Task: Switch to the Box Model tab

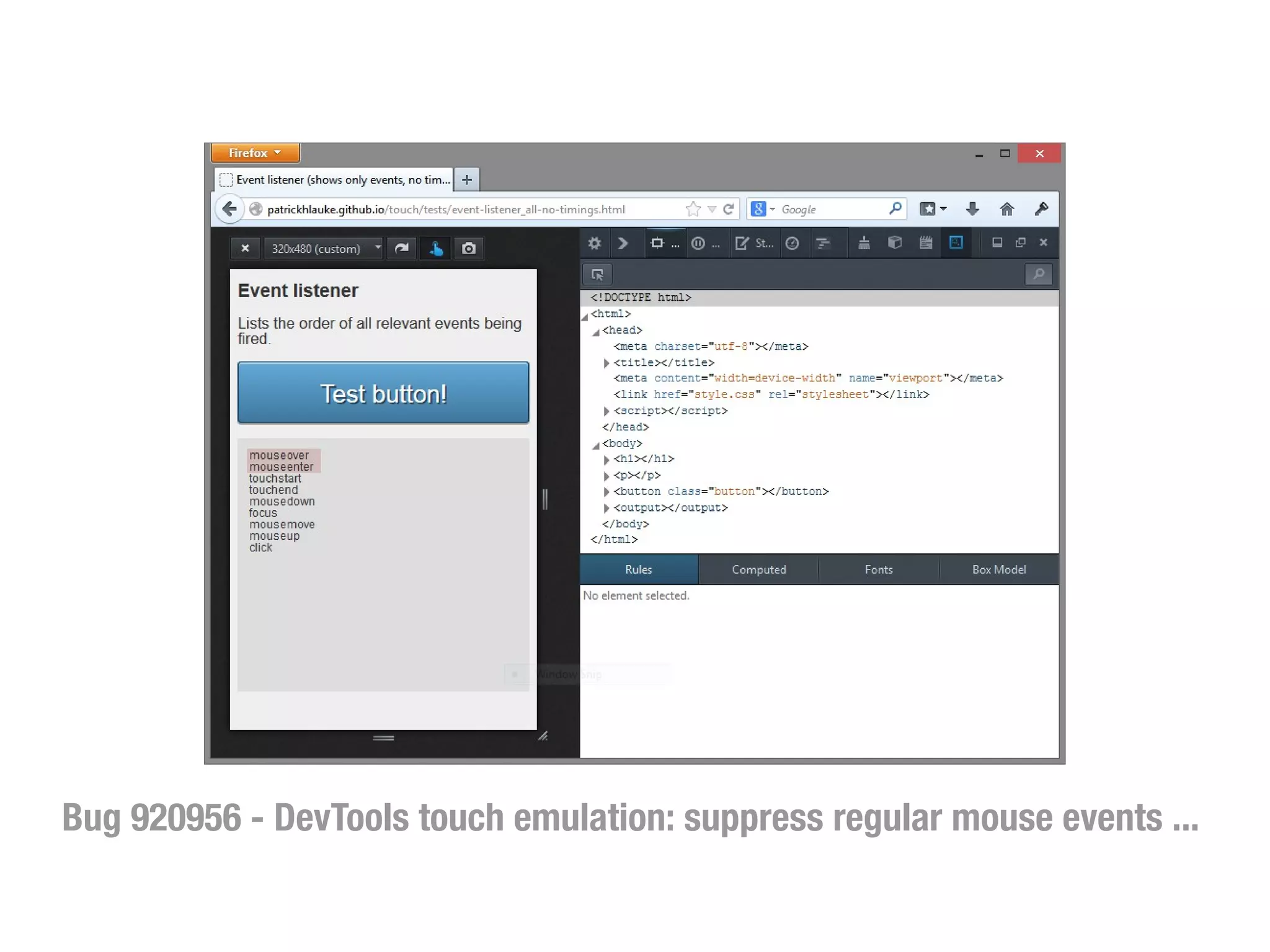Action: tap(999, 569)
